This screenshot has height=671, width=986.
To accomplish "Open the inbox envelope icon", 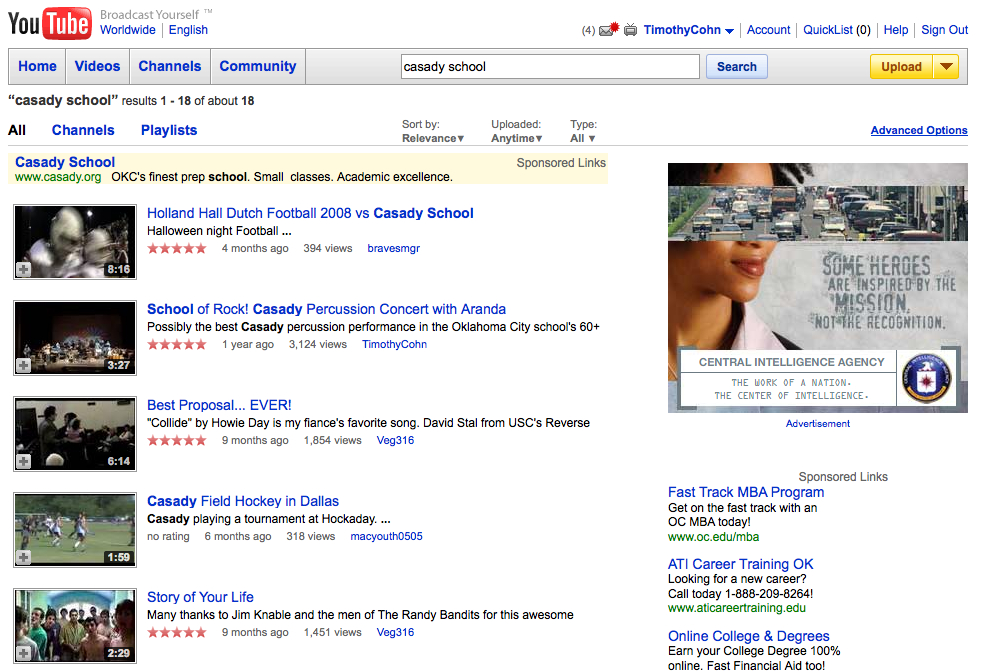I will click(x=607, y=30).
